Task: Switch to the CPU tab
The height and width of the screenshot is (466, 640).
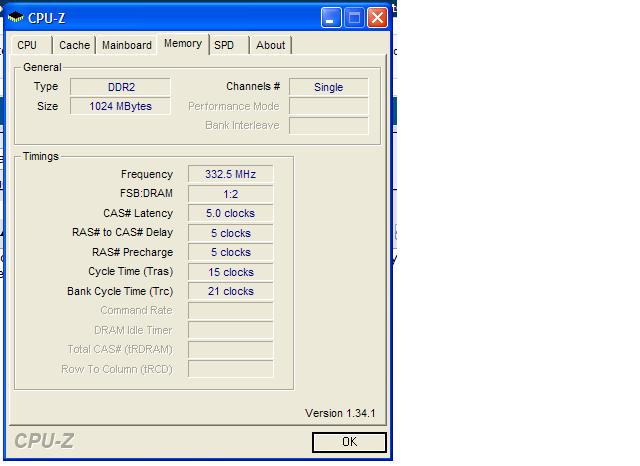Action: [31, 45]
